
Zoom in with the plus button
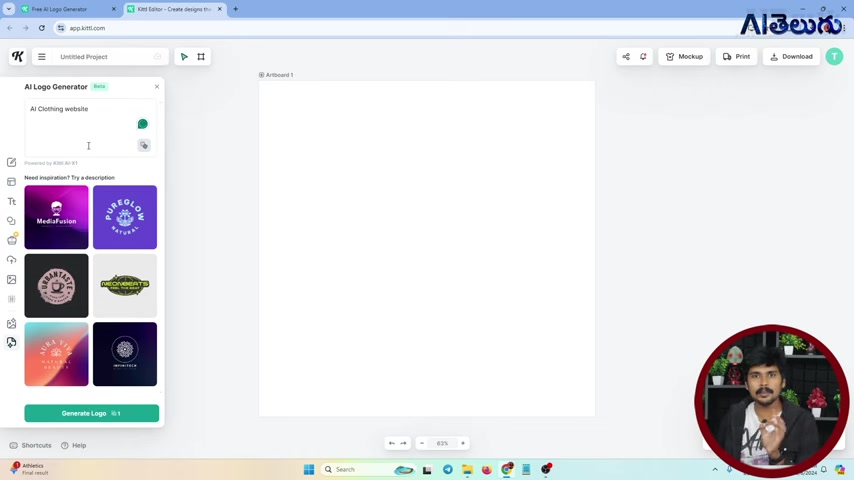(x=463, y=443)
